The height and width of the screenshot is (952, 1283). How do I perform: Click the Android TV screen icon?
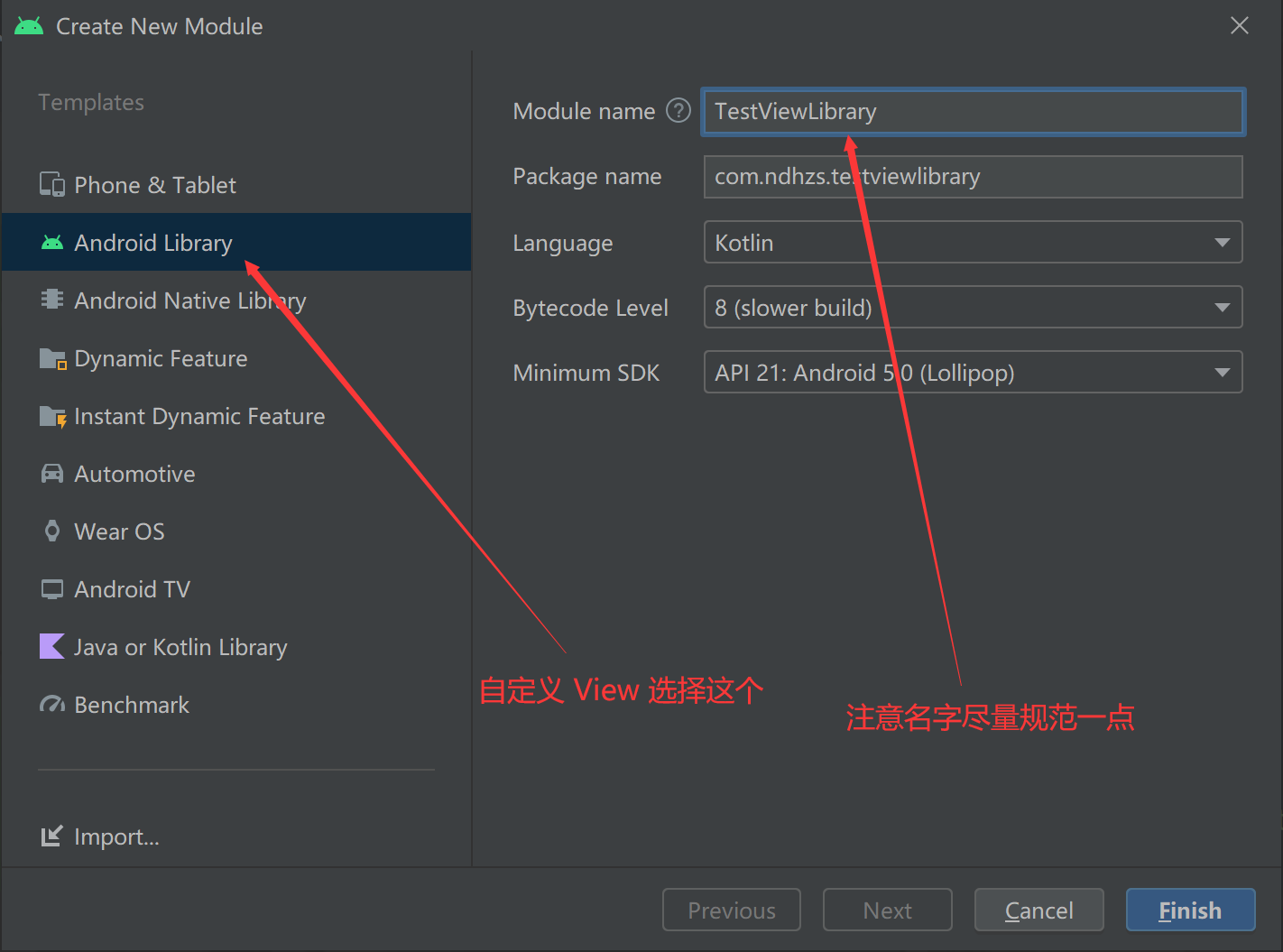[x=52, y=589]
